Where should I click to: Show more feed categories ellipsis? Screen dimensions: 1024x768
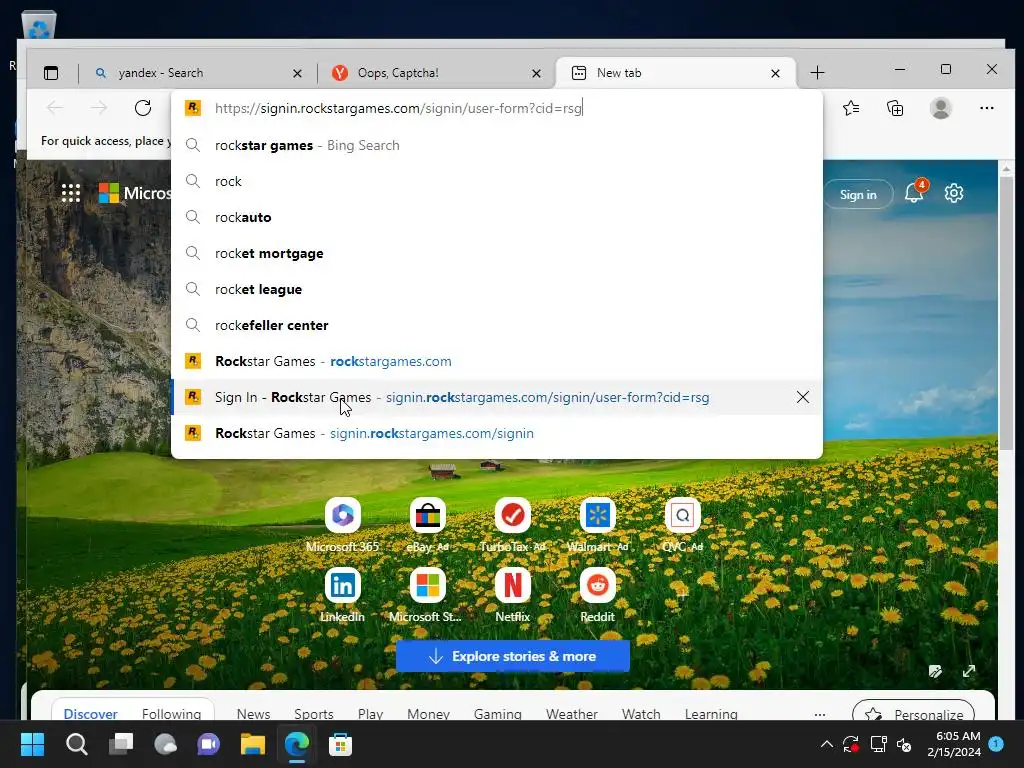[820, 714]
